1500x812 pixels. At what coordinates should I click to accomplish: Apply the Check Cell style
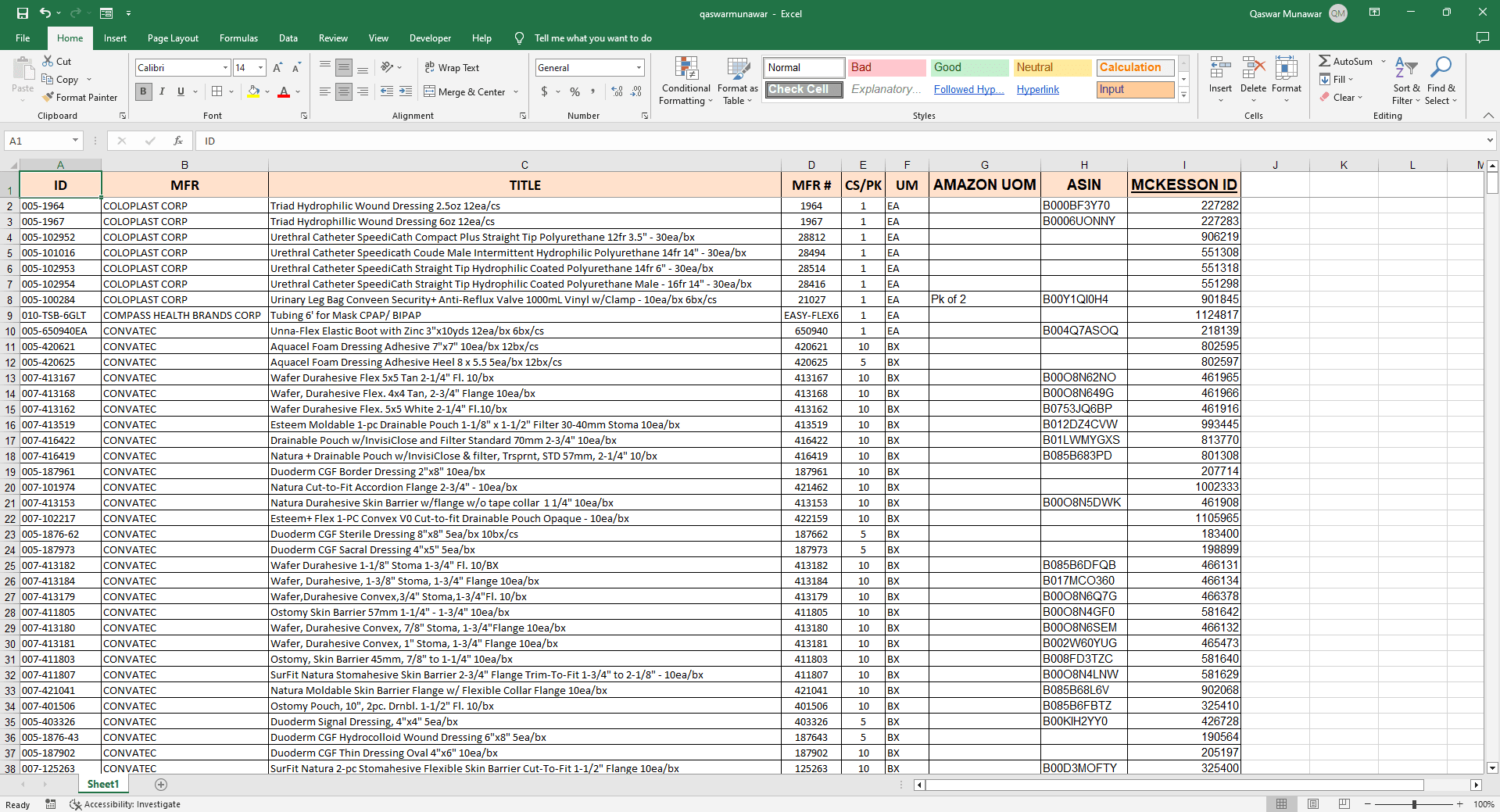804,90
